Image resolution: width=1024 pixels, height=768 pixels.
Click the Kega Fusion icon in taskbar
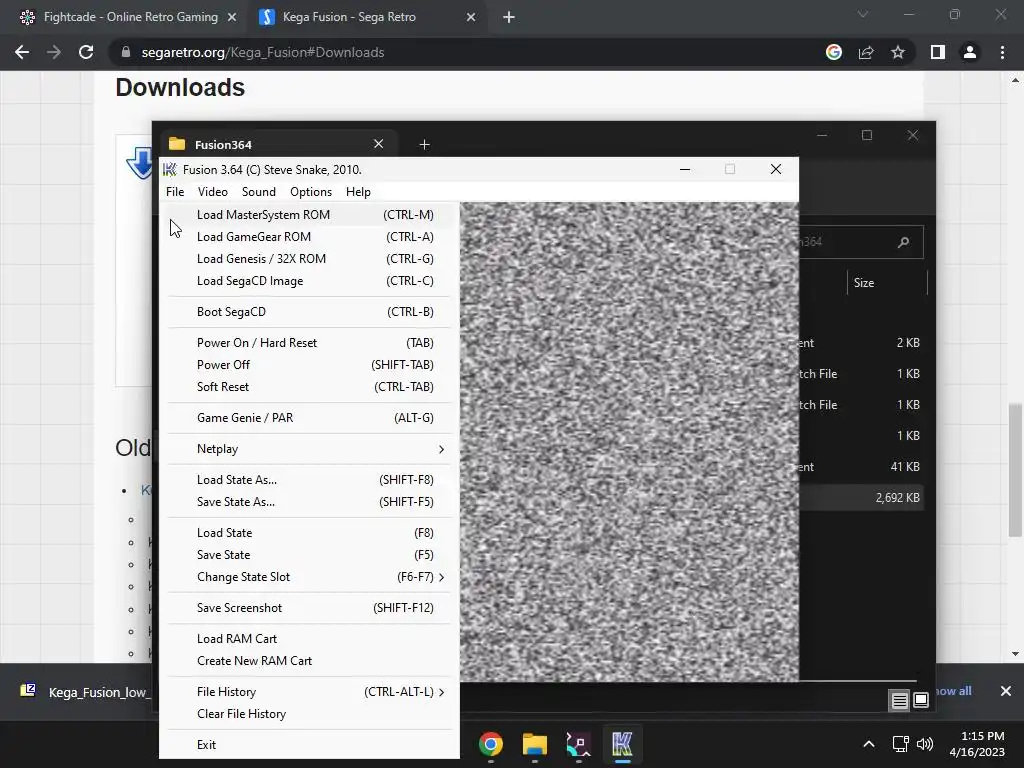coord(622,744)
